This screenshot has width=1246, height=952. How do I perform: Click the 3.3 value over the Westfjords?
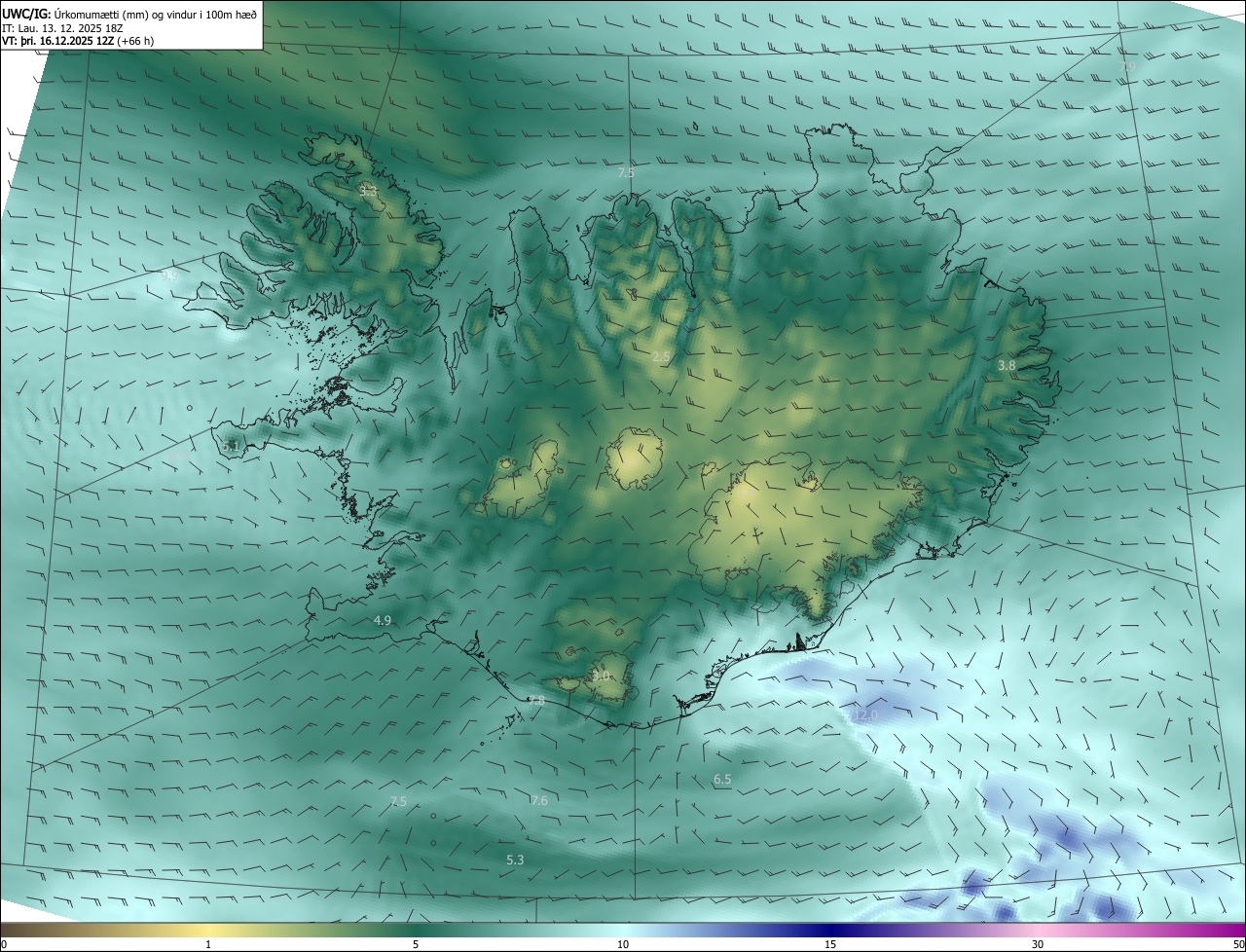click(368, 192)
